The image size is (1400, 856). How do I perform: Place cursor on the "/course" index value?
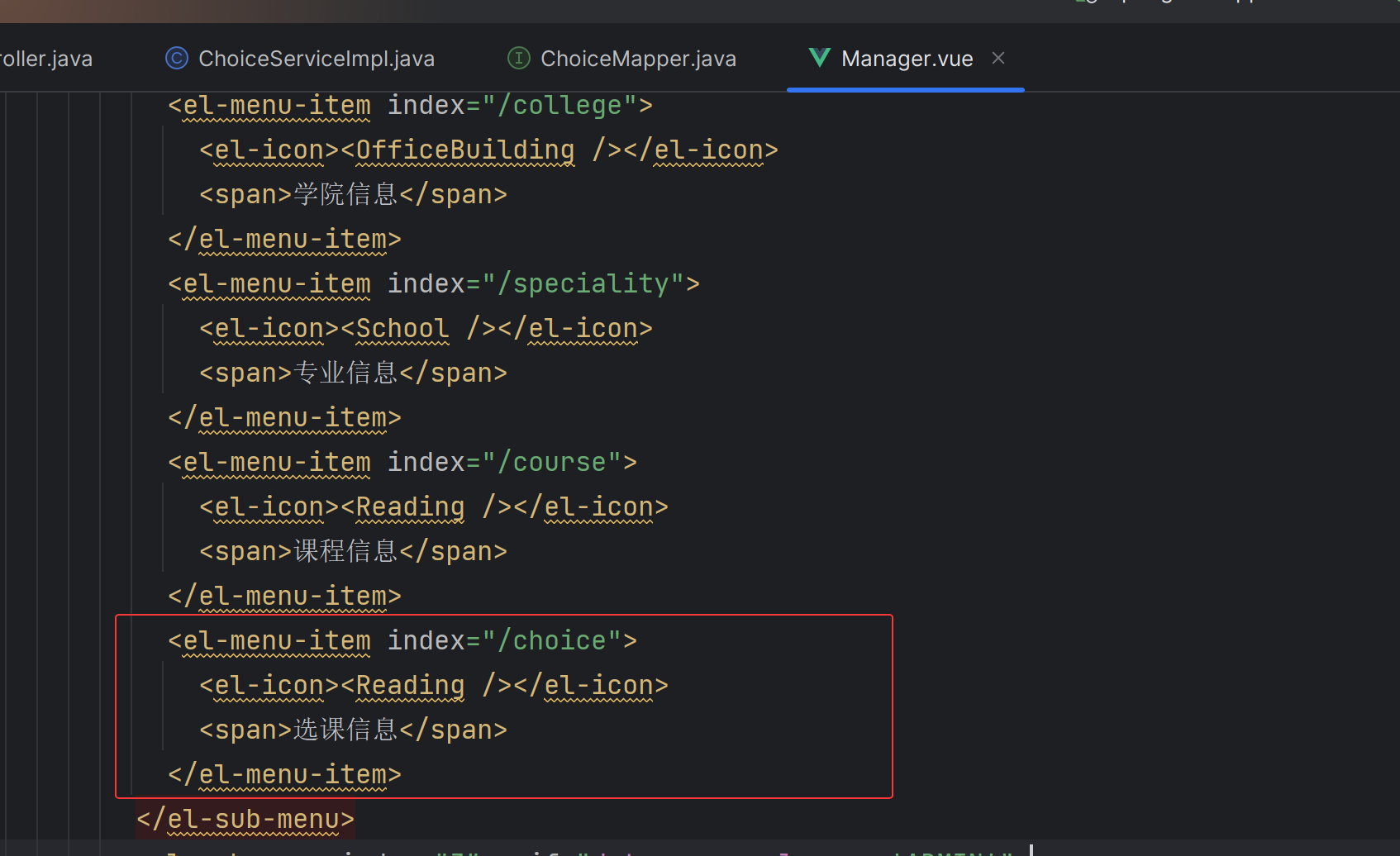(x=560, y=463)
